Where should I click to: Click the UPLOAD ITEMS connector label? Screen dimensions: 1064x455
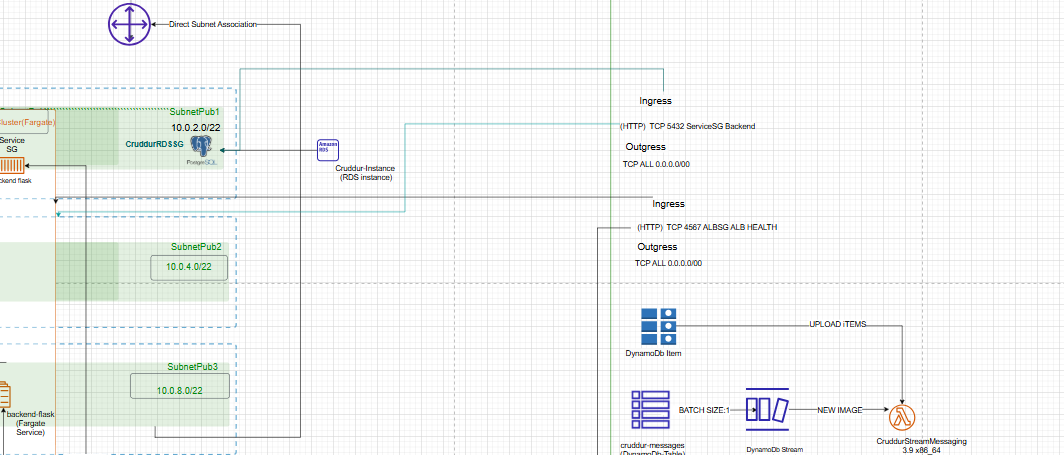coord(838,325)
